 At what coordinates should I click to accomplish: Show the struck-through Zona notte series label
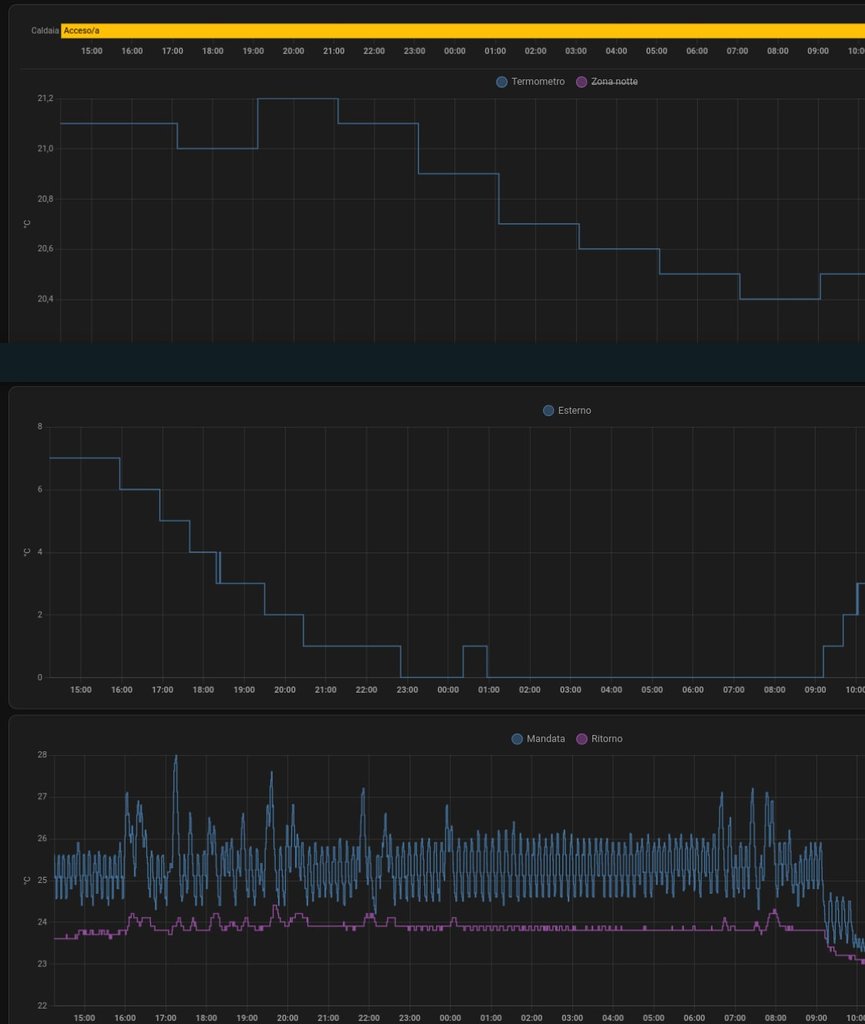tap(614, 82)
